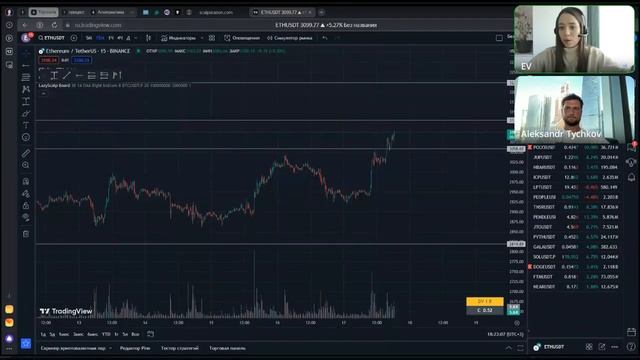Viewport: 640px width, 360px height.
Task: Collapse the LazyScalp Board indicator legend
Action: [x=43, y=93]
